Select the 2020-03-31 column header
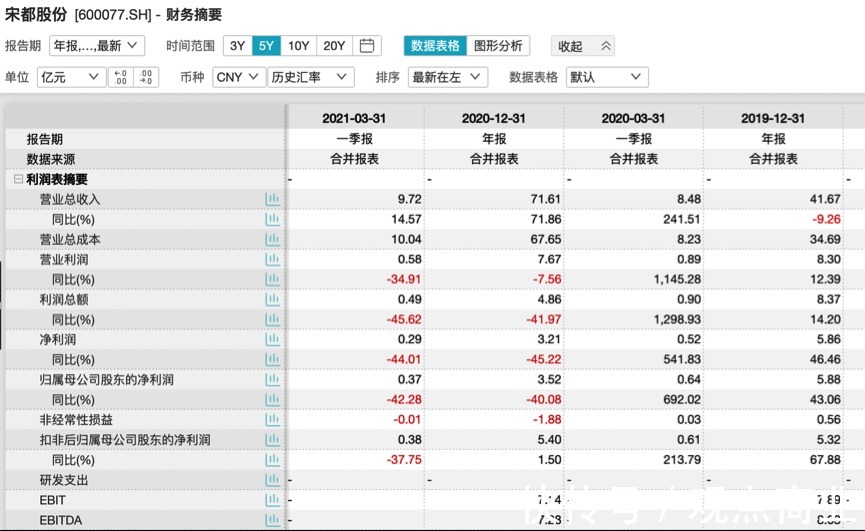 tap(633, 118)
